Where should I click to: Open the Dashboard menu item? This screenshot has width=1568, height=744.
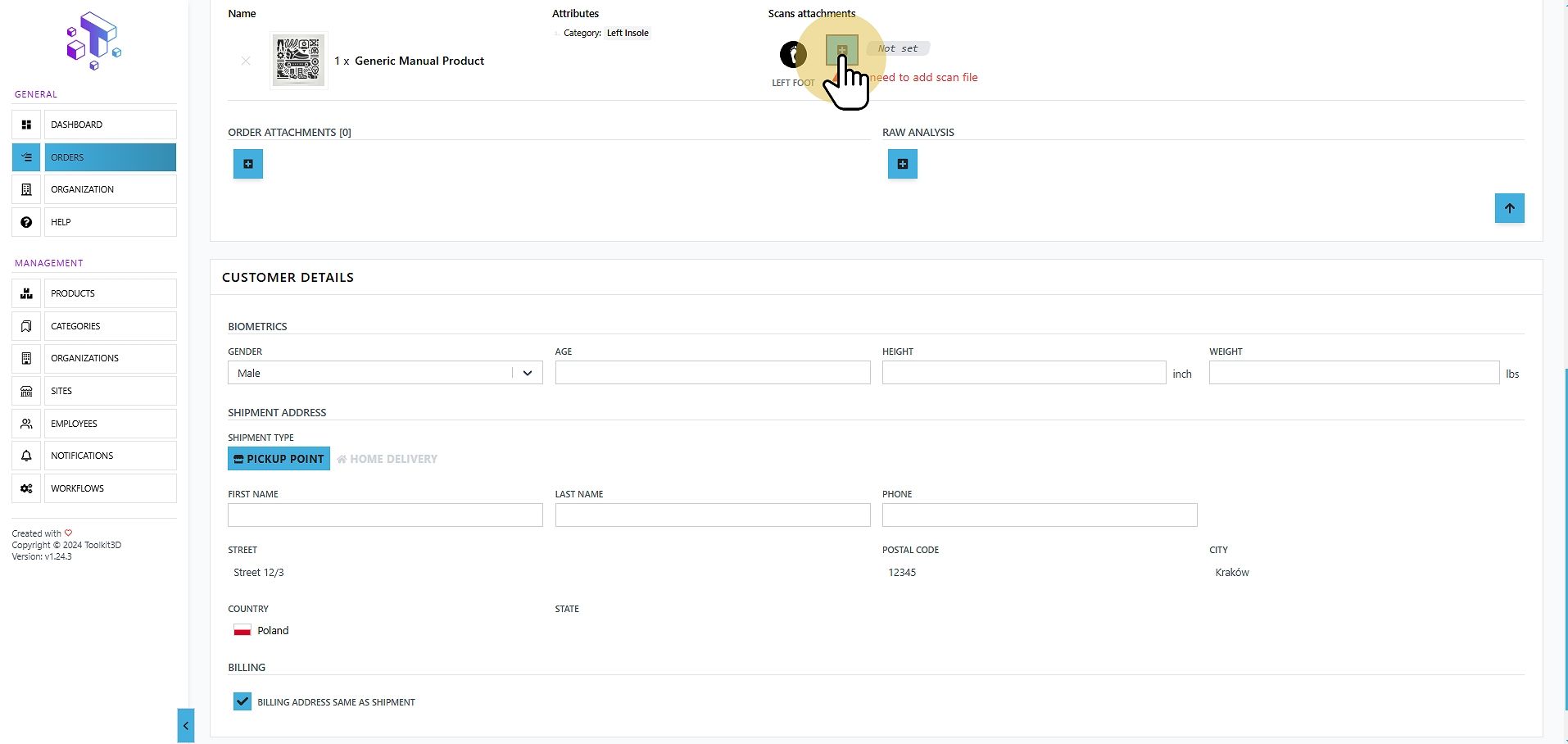(111, 125)
